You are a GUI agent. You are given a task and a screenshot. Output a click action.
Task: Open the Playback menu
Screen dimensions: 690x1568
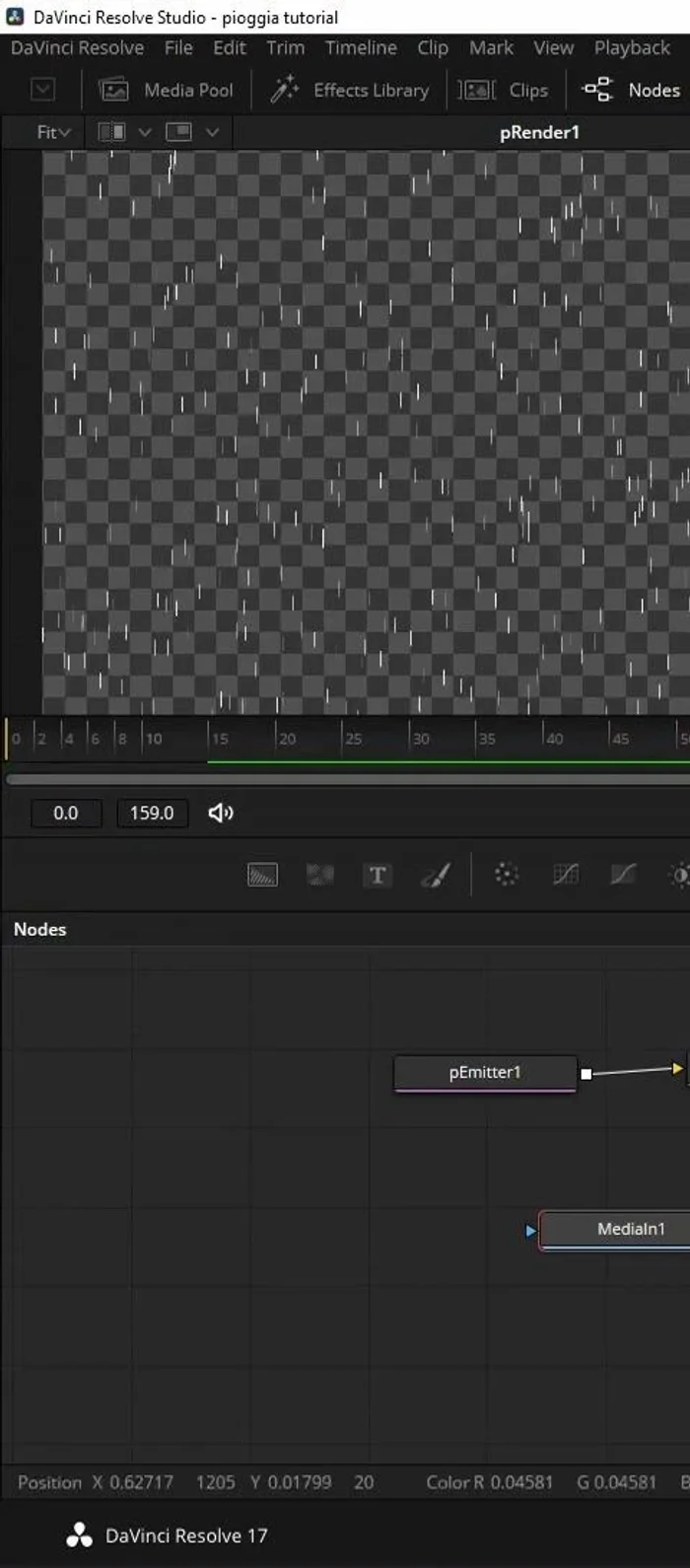pos(631,47)
